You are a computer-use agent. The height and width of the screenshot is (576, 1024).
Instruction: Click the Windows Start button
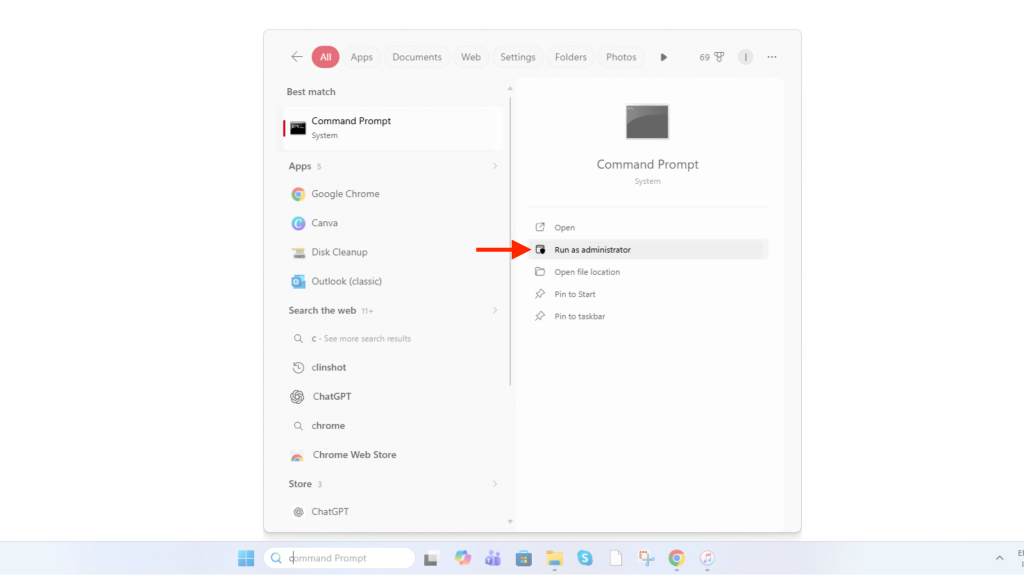point(246,558)
